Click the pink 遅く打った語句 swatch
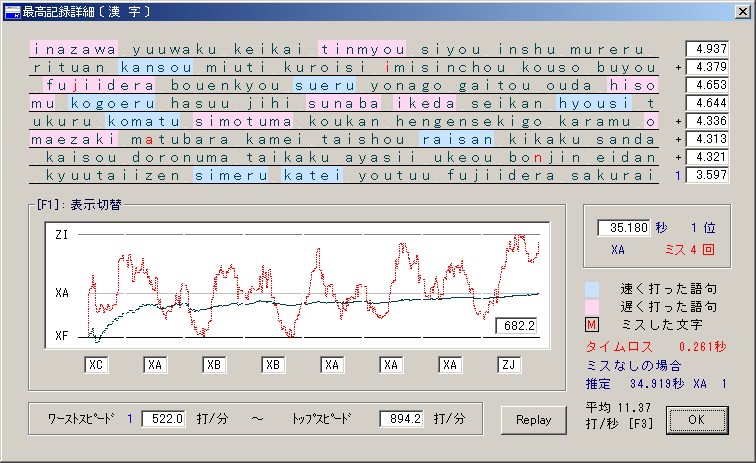 coord(592,307)
